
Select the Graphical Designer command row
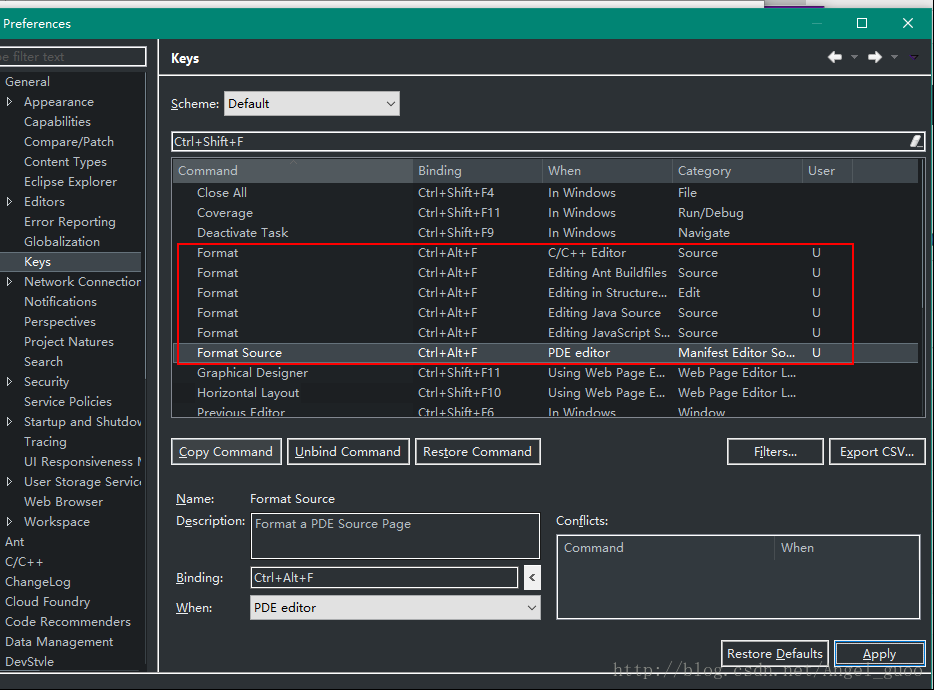(x=545, y=373)
